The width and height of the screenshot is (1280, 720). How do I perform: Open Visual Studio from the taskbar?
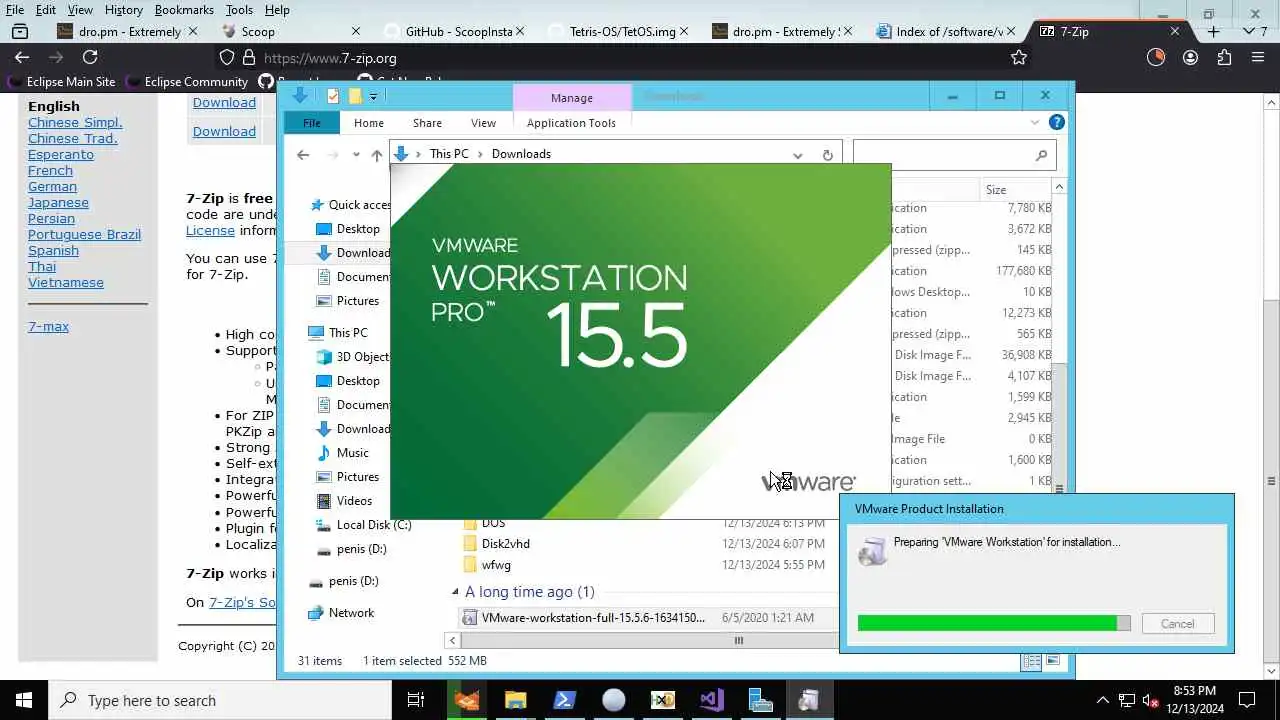[711, 700]
